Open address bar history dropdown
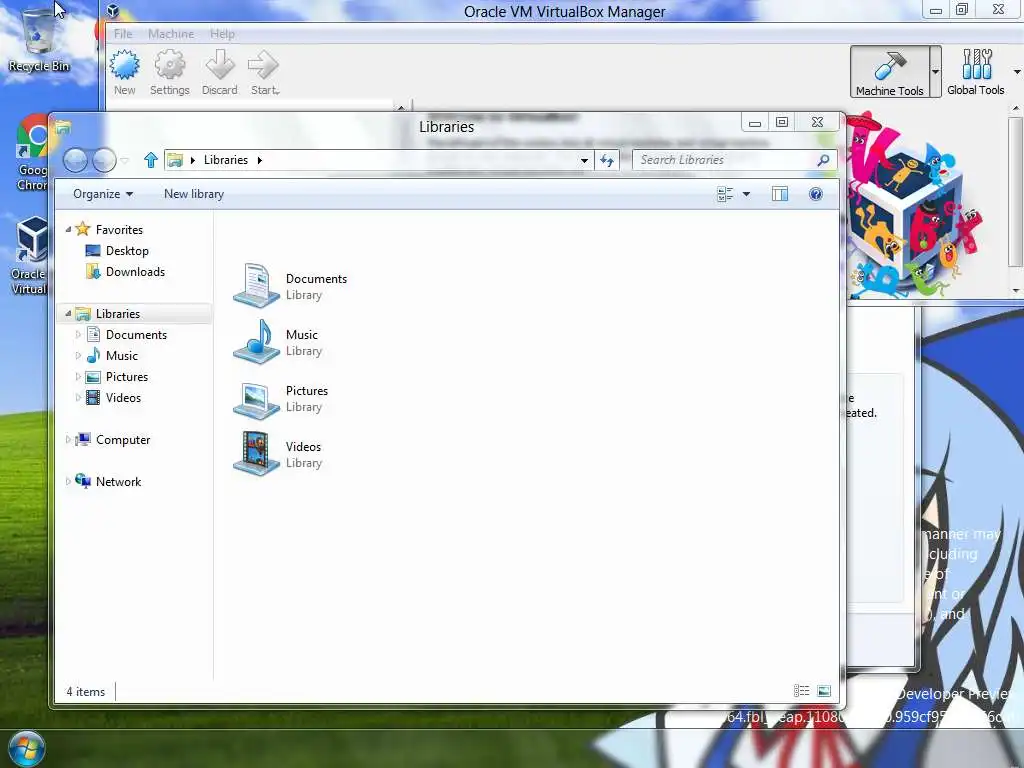 click(584, 160)
